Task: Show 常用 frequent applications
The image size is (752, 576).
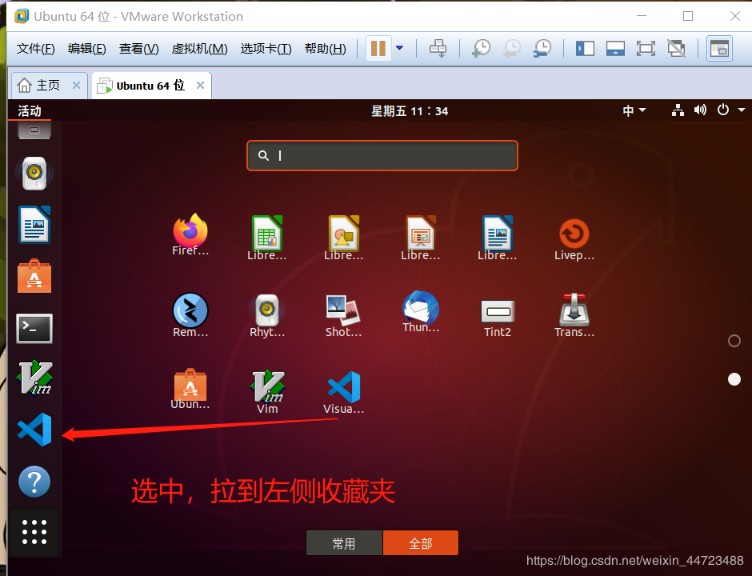Action: tap(344, 543)
